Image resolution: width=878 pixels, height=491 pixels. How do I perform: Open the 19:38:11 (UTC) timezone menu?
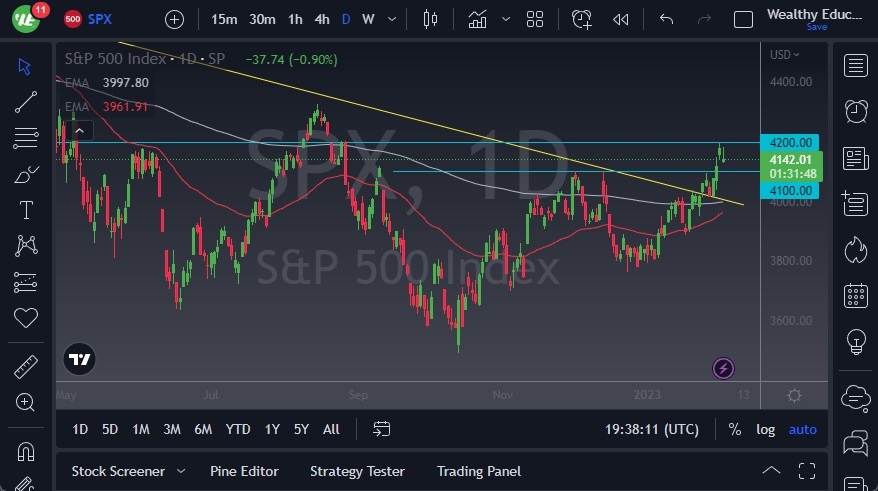pos(652,429)
